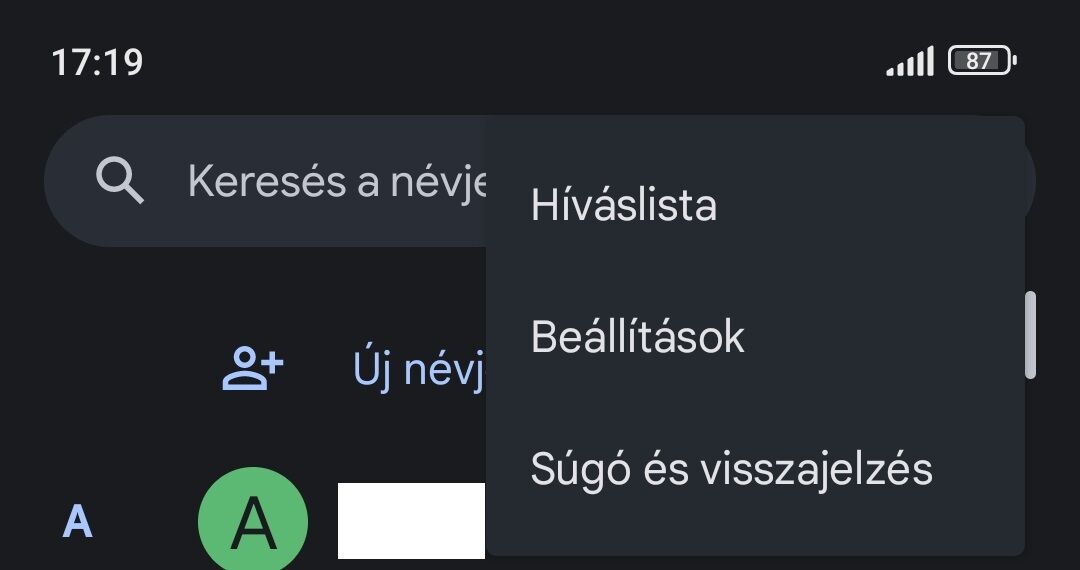This screenshot has height=570, width=1080.
Task: Tap the magnifying glass search icon
Action: 120,180
